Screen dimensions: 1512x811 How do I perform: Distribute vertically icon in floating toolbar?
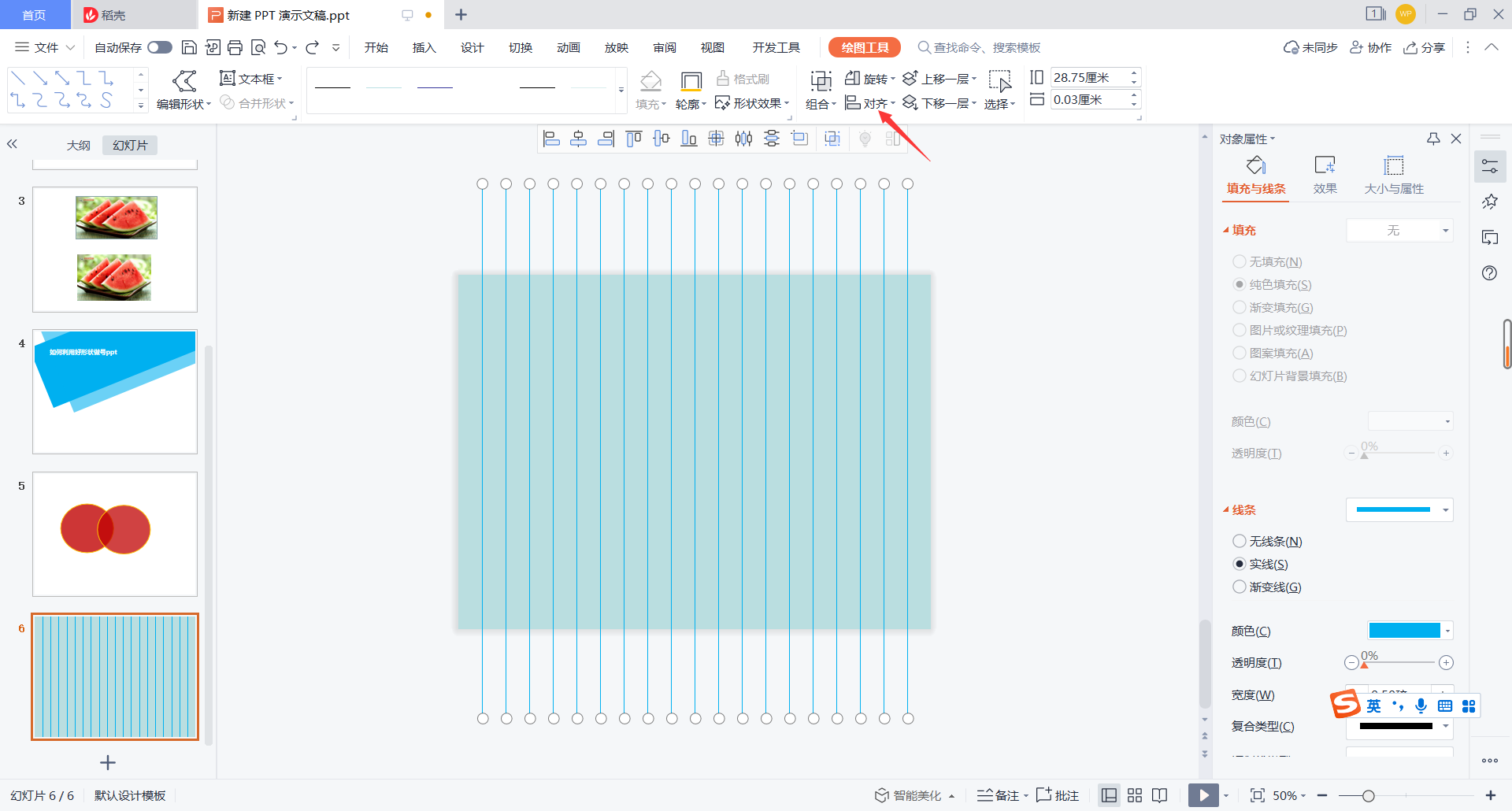pos(772,139)
